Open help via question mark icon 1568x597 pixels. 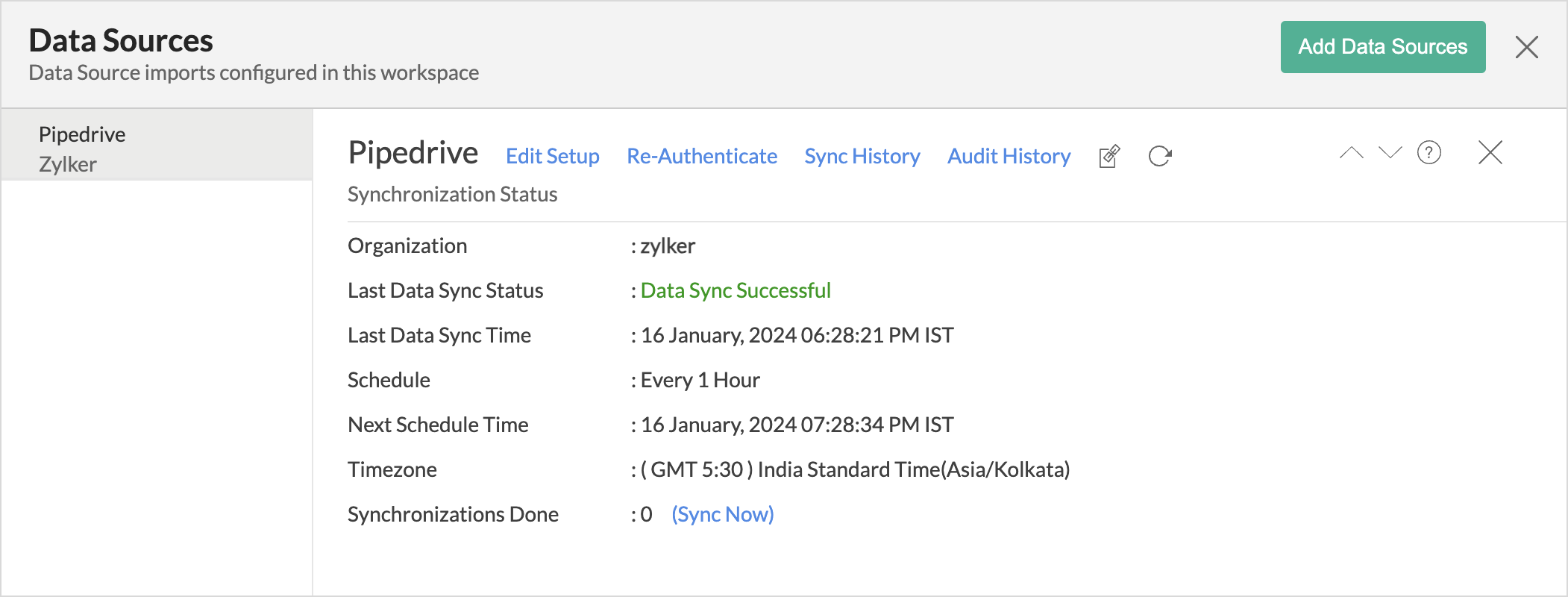coord(1429,153)
